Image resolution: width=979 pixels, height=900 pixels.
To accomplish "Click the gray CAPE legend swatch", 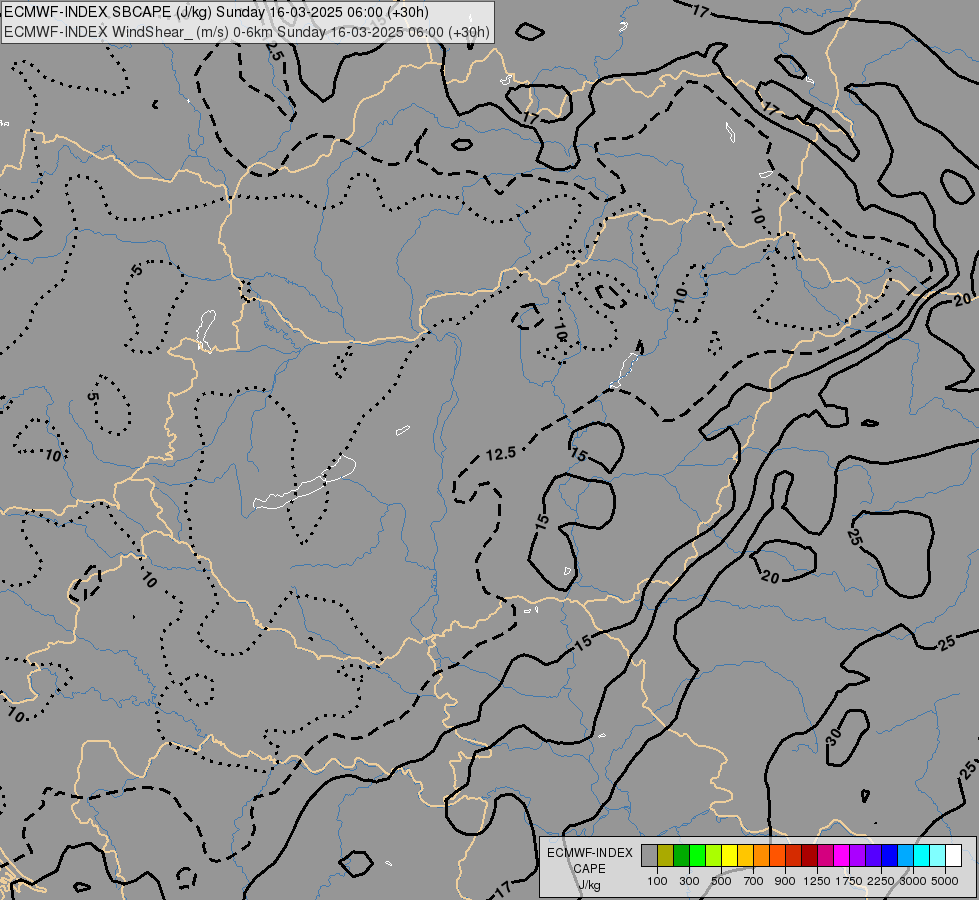I will [x=649, y=856].
